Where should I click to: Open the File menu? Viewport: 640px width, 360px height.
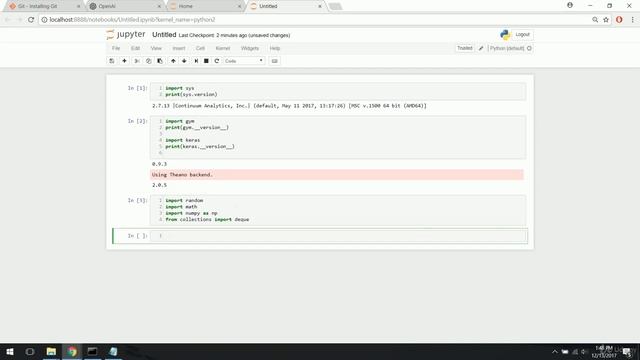[116, 48]
